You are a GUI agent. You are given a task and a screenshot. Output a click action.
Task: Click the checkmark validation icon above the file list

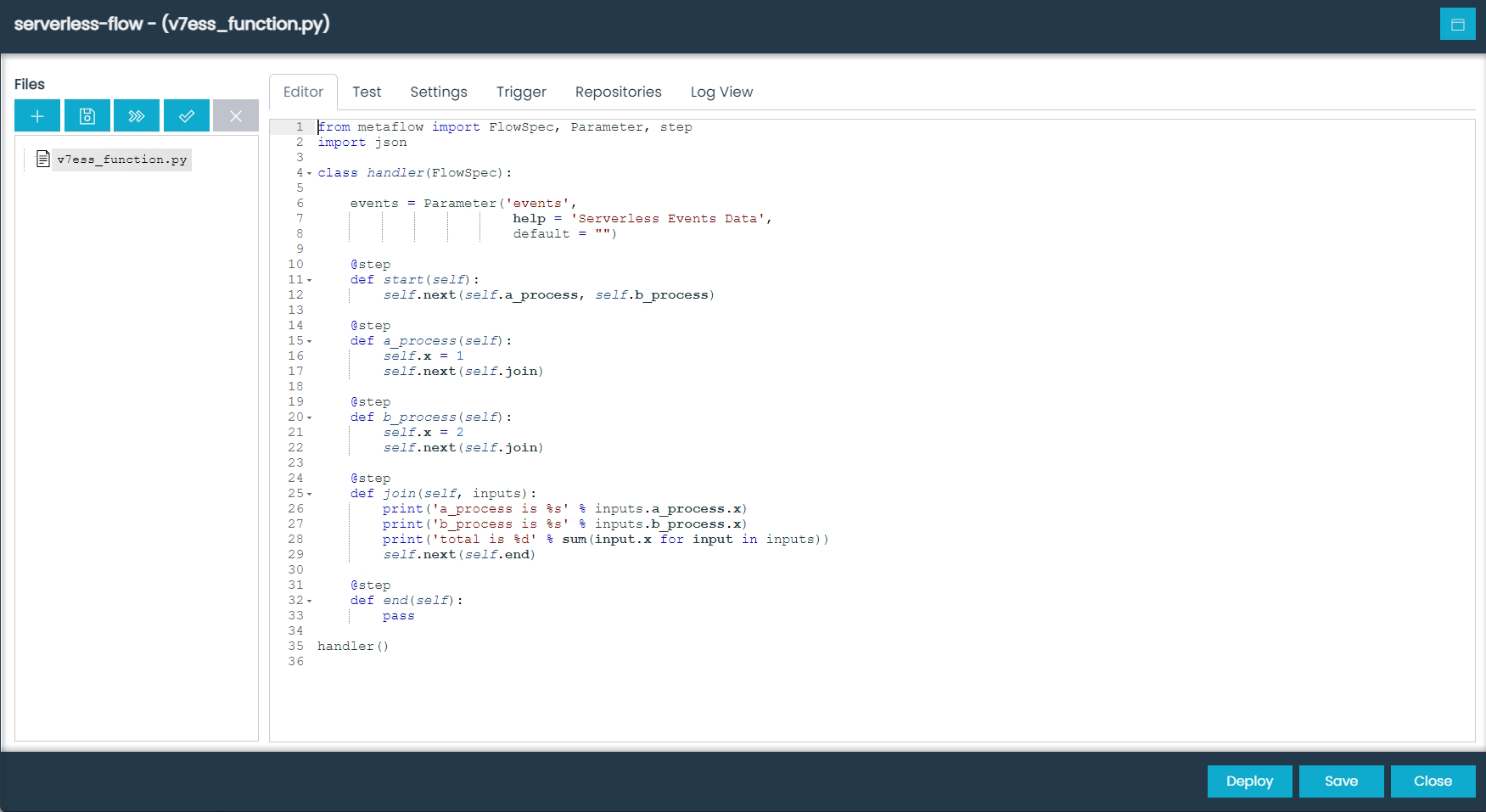[x=186, y=115]
